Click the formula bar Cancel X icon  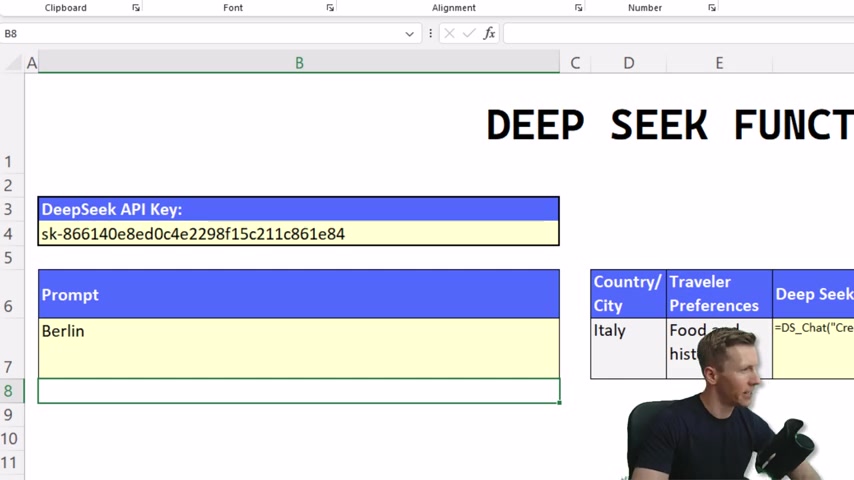[449, 34]
